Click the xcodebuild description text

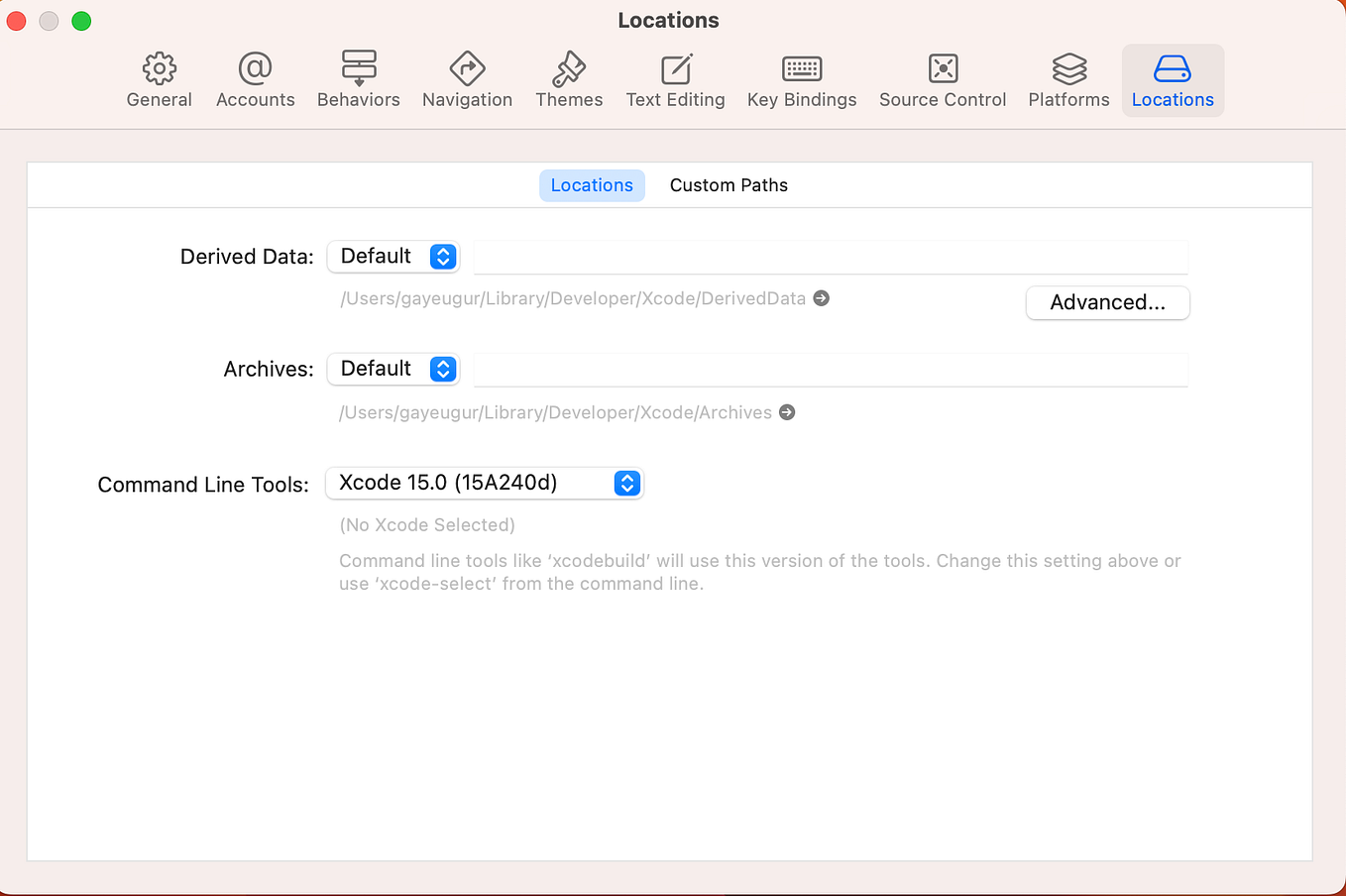click(x=760, y=572)
